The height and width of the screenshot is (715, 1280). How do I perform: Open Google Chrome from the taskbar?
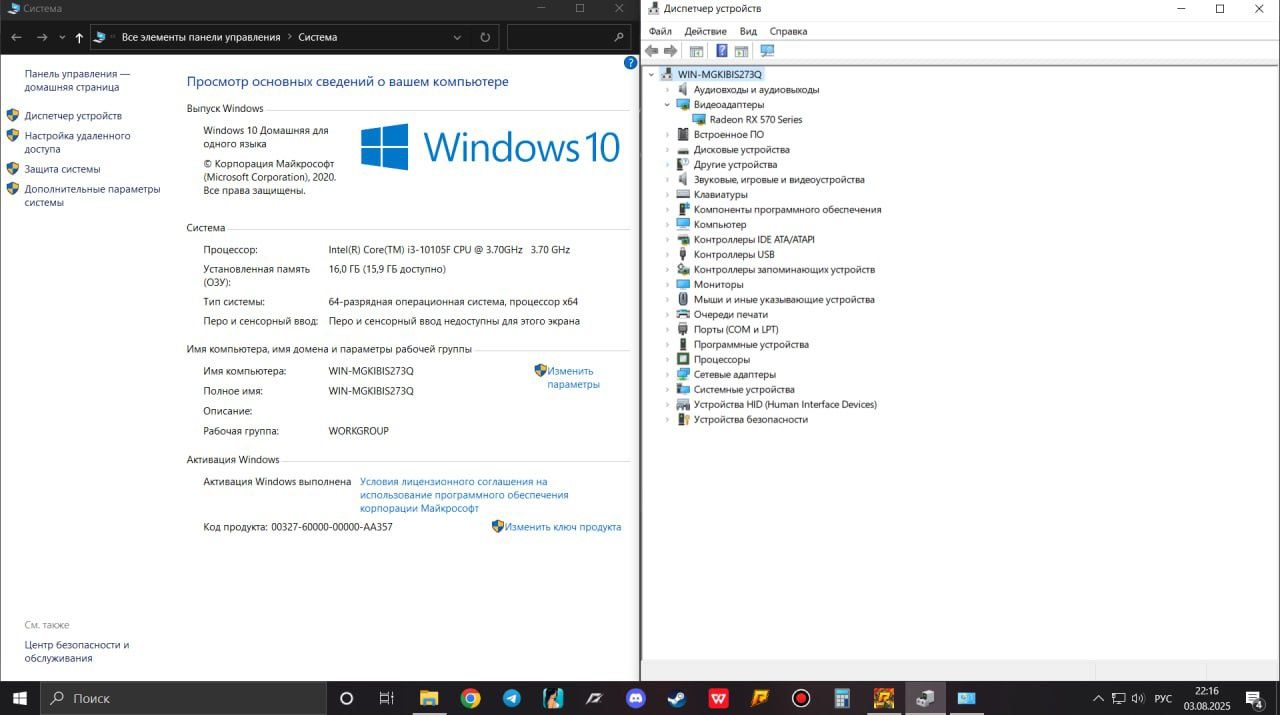pyautogui.click(x=470, y=698)
